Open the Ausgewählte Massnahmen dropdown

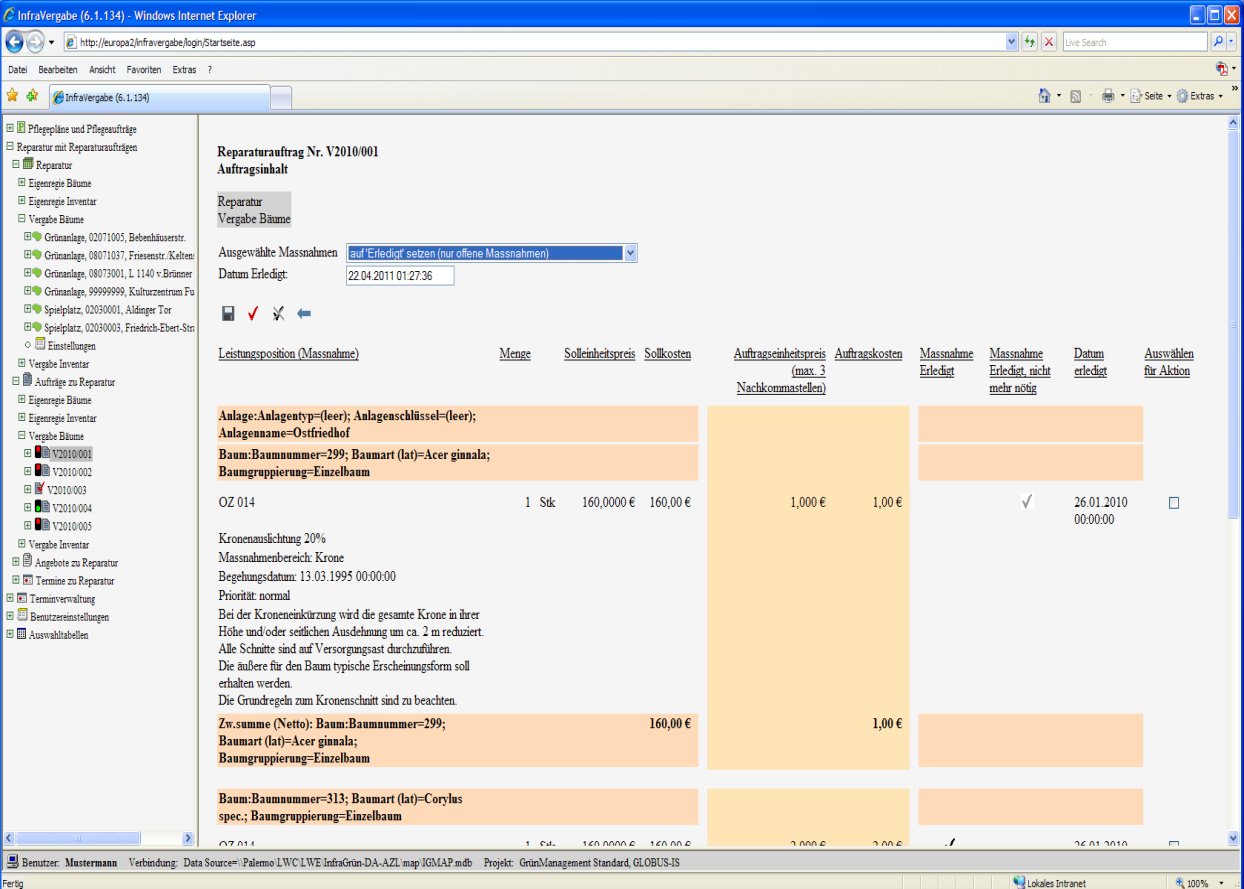tap(630, 254)
